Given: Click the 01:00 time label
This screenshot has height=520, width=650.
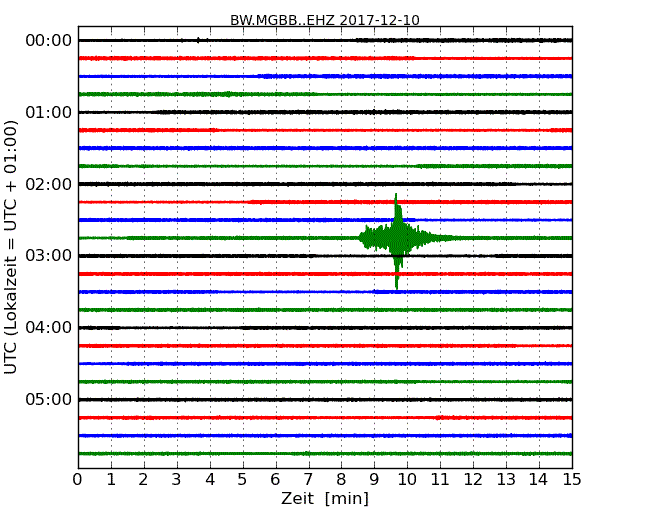Looking at the screenshot, I should (x=49, y=112).
